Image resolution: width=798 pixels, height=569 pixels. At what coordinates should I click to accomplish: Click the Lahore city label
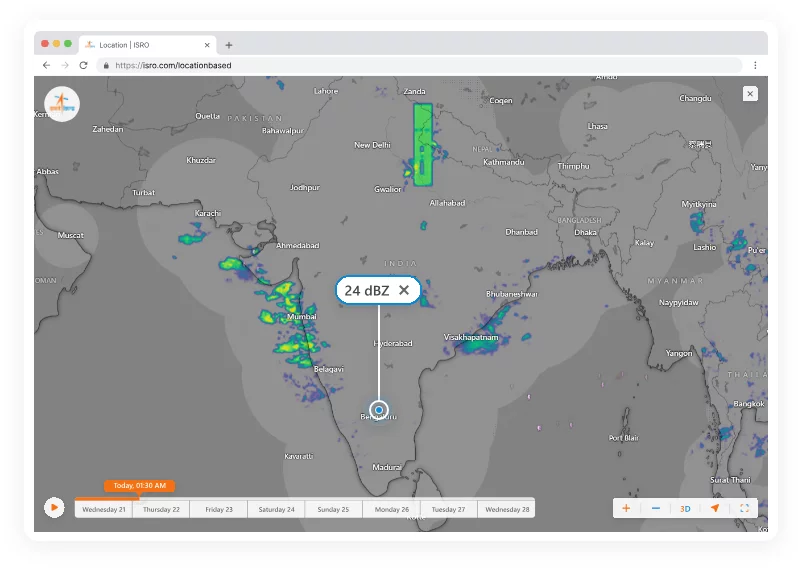tap(326, 91)
